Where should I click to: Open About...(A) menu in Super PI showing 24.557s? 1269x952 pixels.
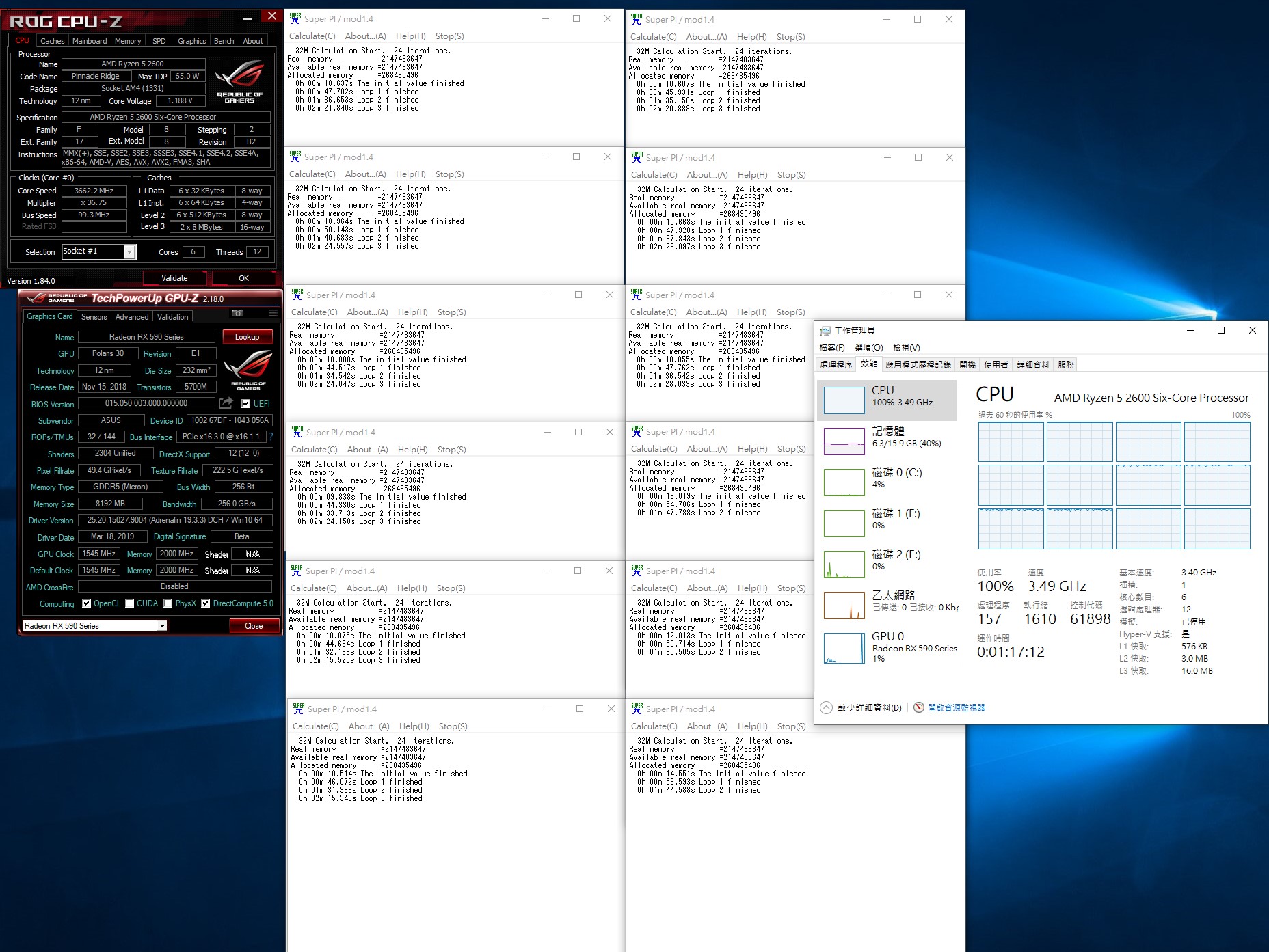365,174
